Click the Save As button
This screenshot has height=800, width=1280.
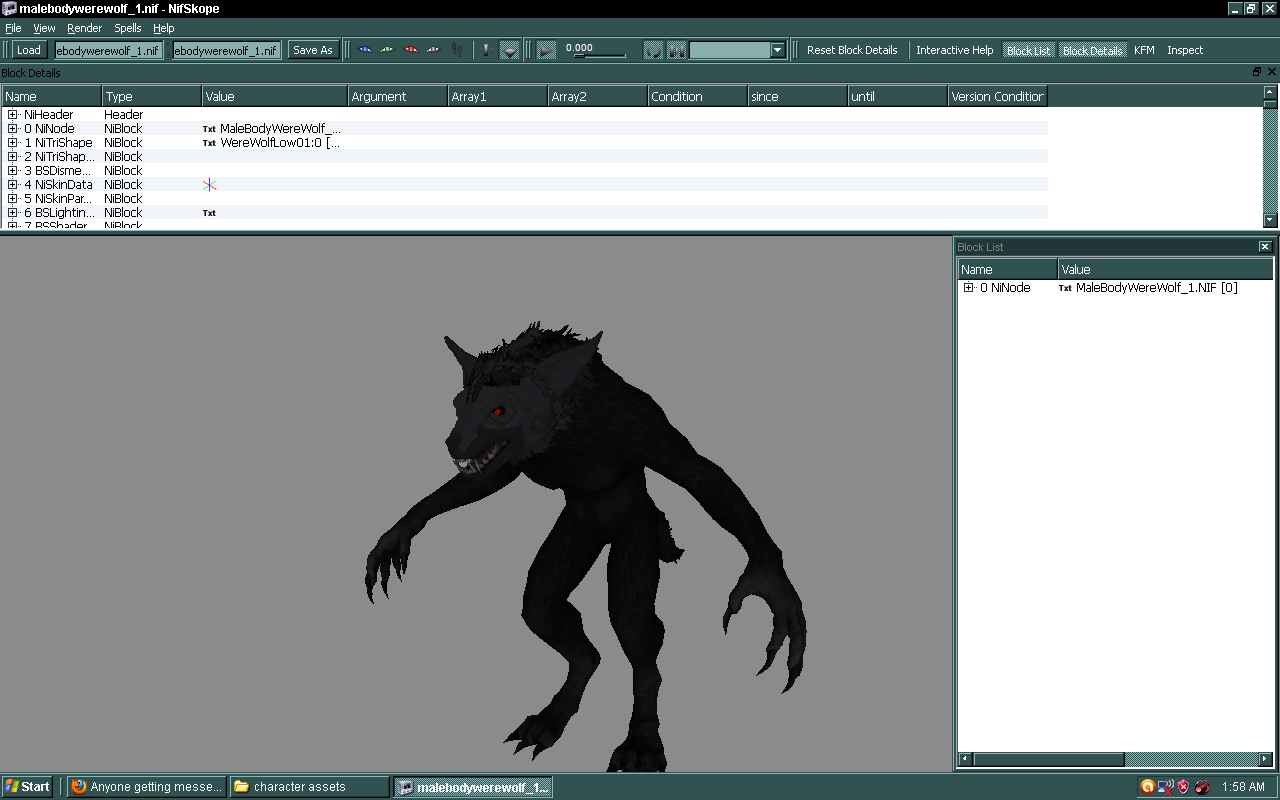(x=312, y=50)
